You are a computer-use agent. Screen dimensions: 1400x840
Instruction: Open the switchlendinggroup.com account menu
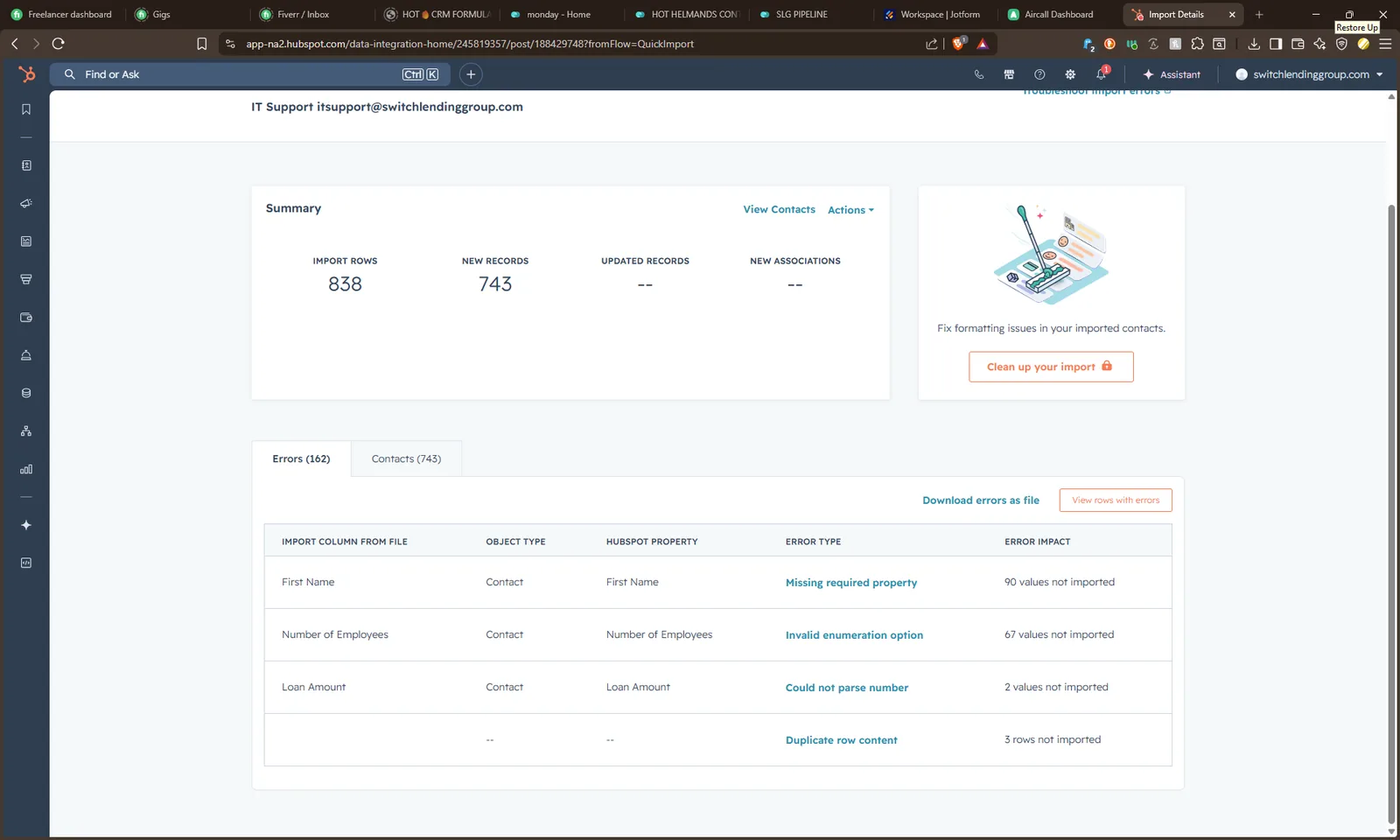(1309, 74)
